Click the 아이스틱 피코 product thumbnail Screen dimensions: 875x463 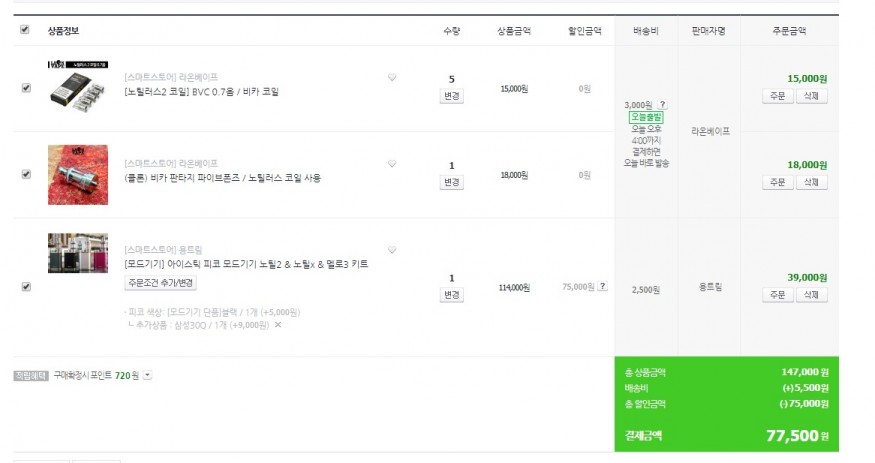[x=77, y=253]
